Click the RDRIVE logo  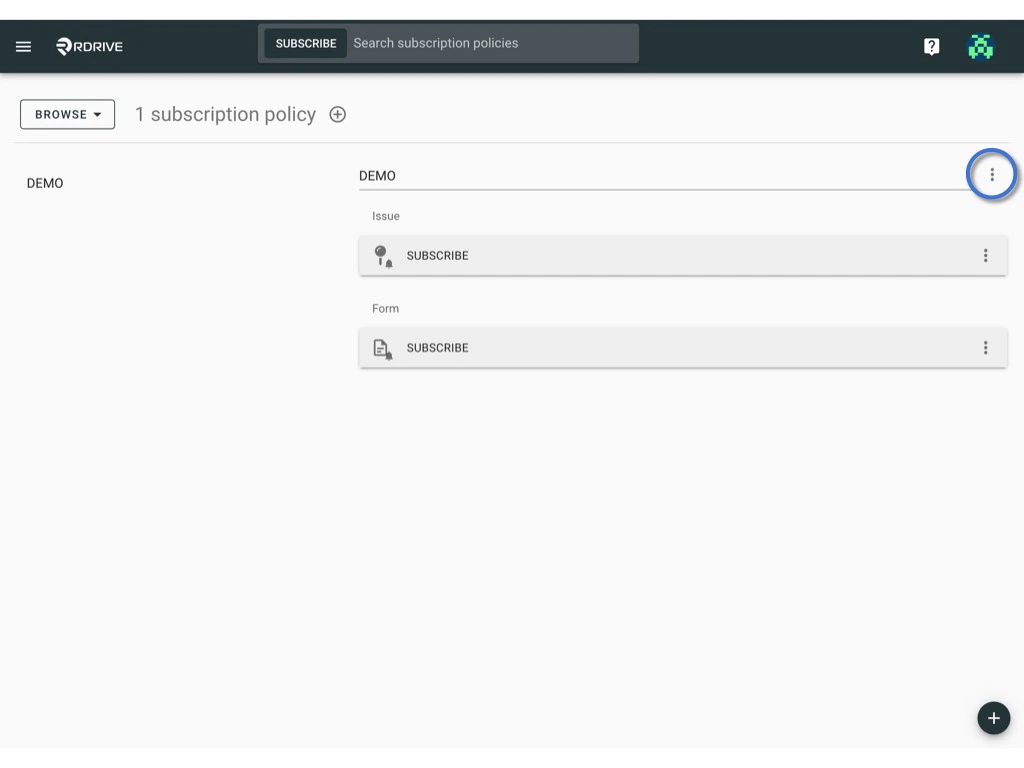pos(89,45)
